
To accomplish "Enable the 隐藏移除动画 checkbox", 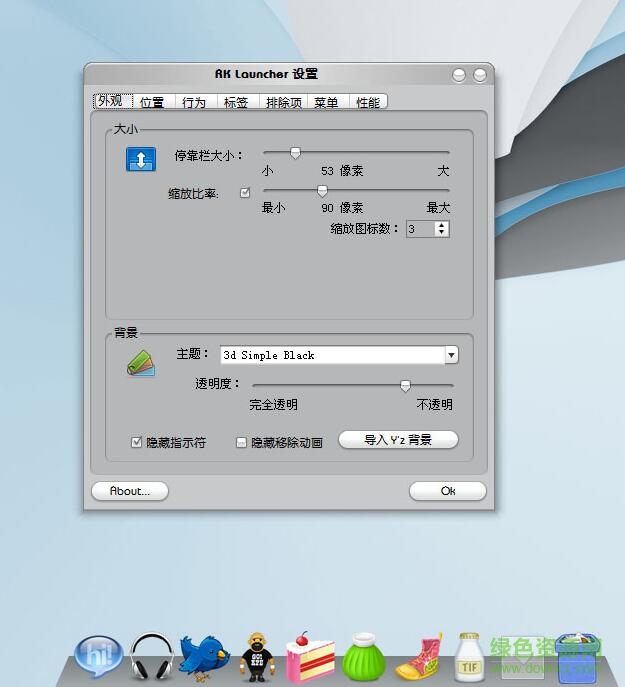I will tap(241, 442).
